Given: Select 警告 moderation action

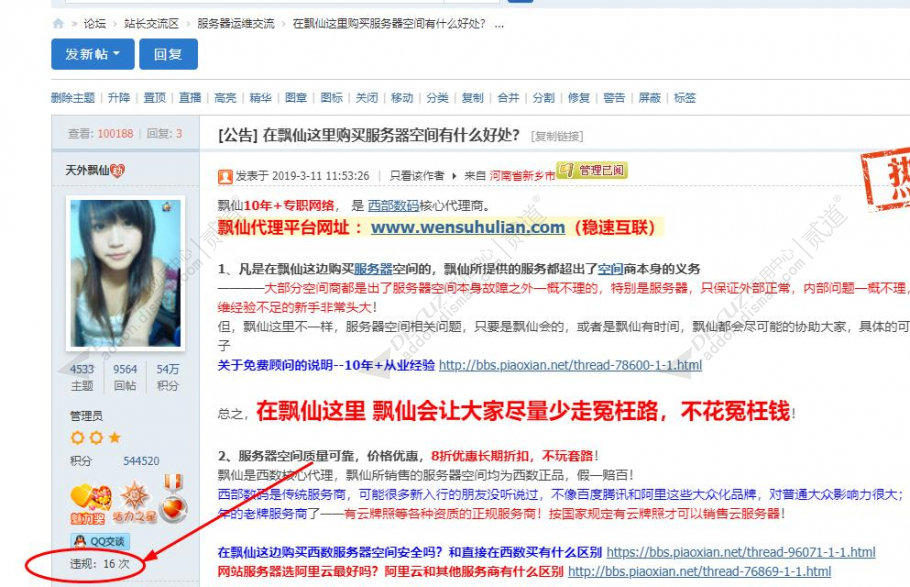Looking at the screenshot, I should 614,98.
